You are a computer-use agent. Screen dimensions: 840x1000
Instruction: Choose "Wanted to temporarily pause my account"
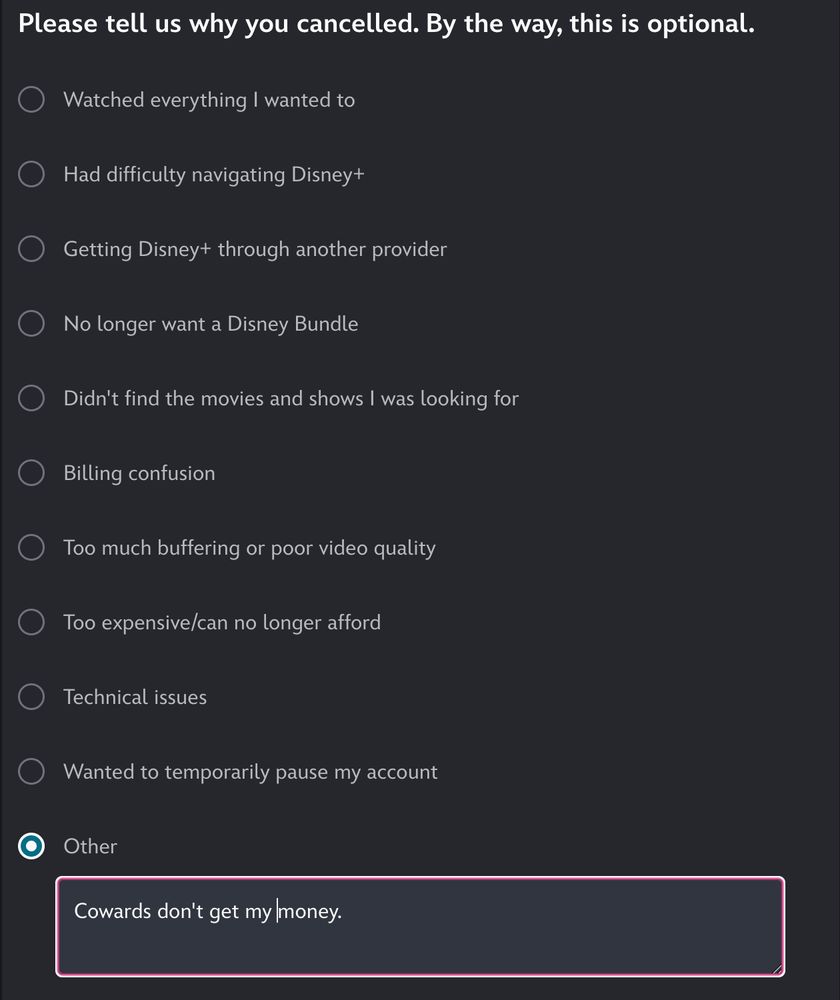[31, 771]
